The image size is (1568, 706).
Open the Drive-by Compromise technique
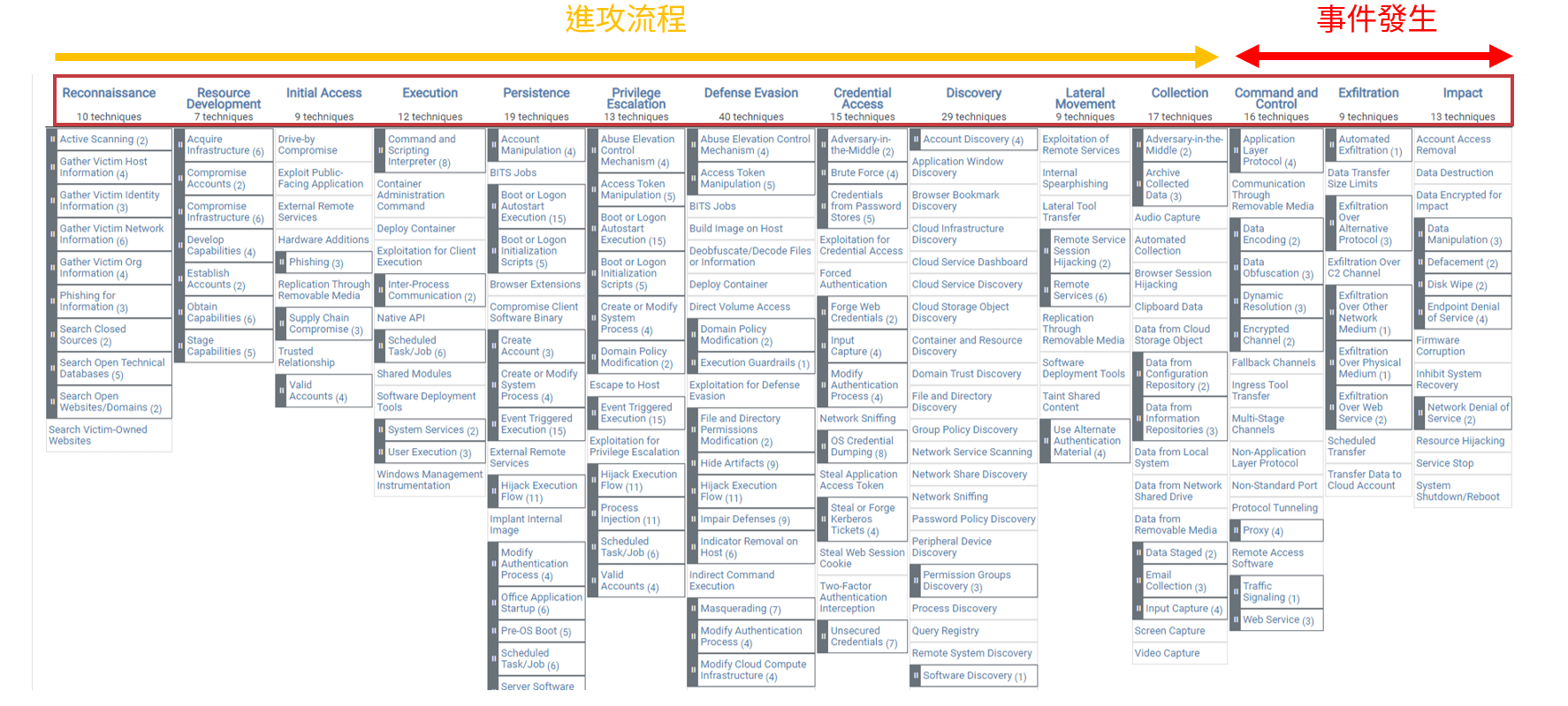click(308, 145)
